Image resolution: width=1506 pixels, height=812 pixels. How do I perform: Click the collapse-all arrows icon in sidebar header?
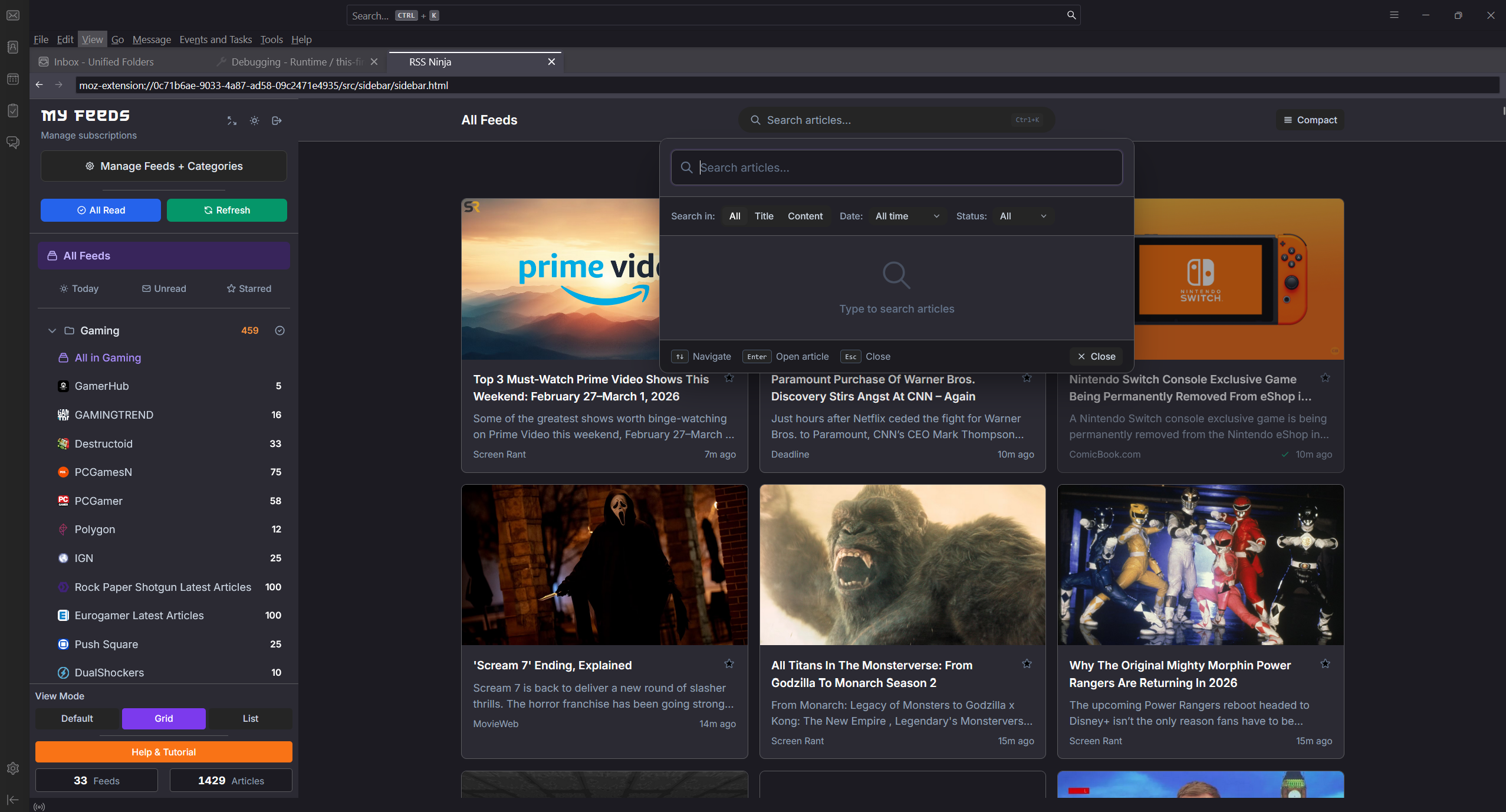(x=232, y=121)
